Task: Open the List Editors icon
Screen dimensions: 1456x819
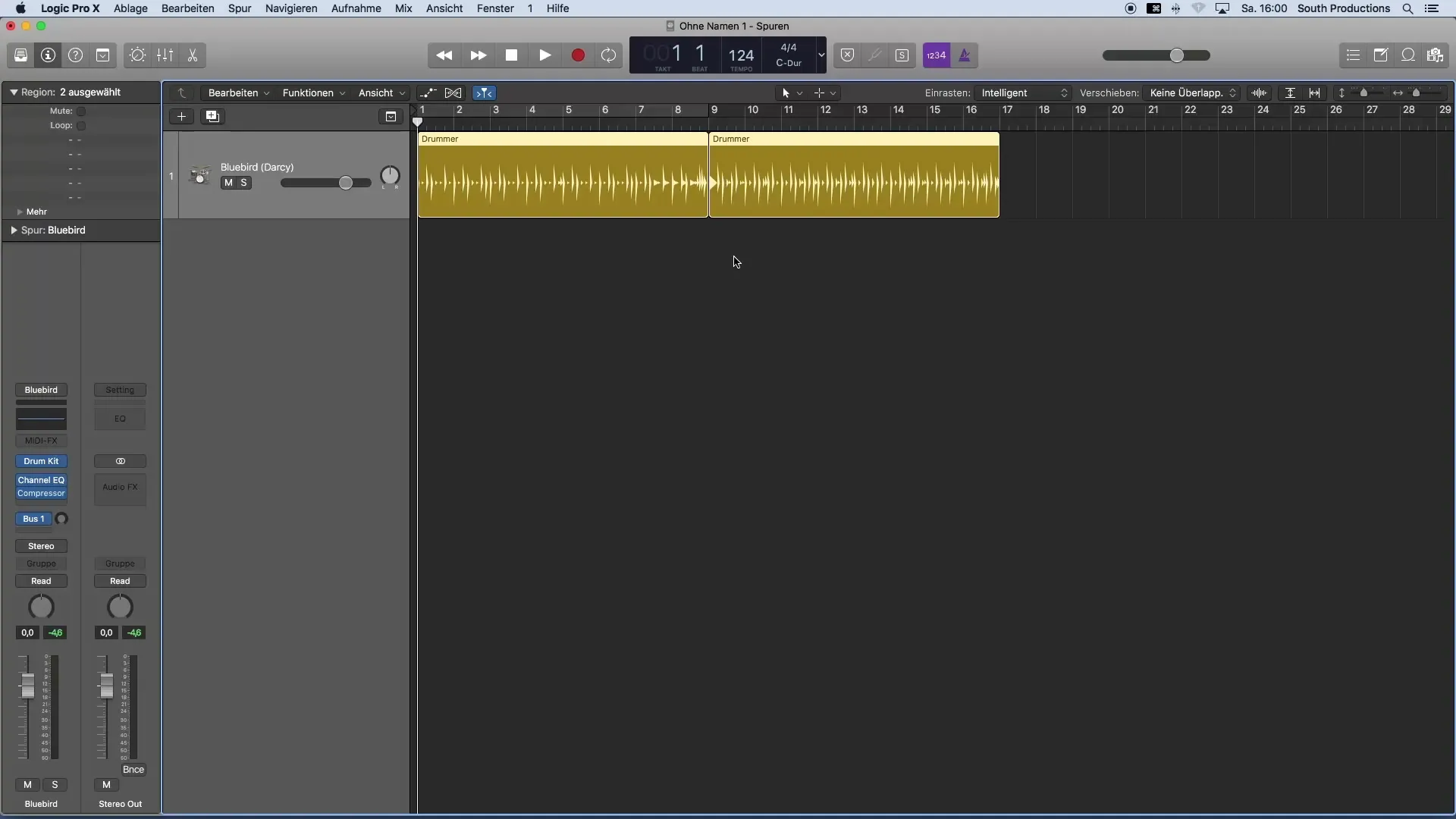Action: point(1354,55)
